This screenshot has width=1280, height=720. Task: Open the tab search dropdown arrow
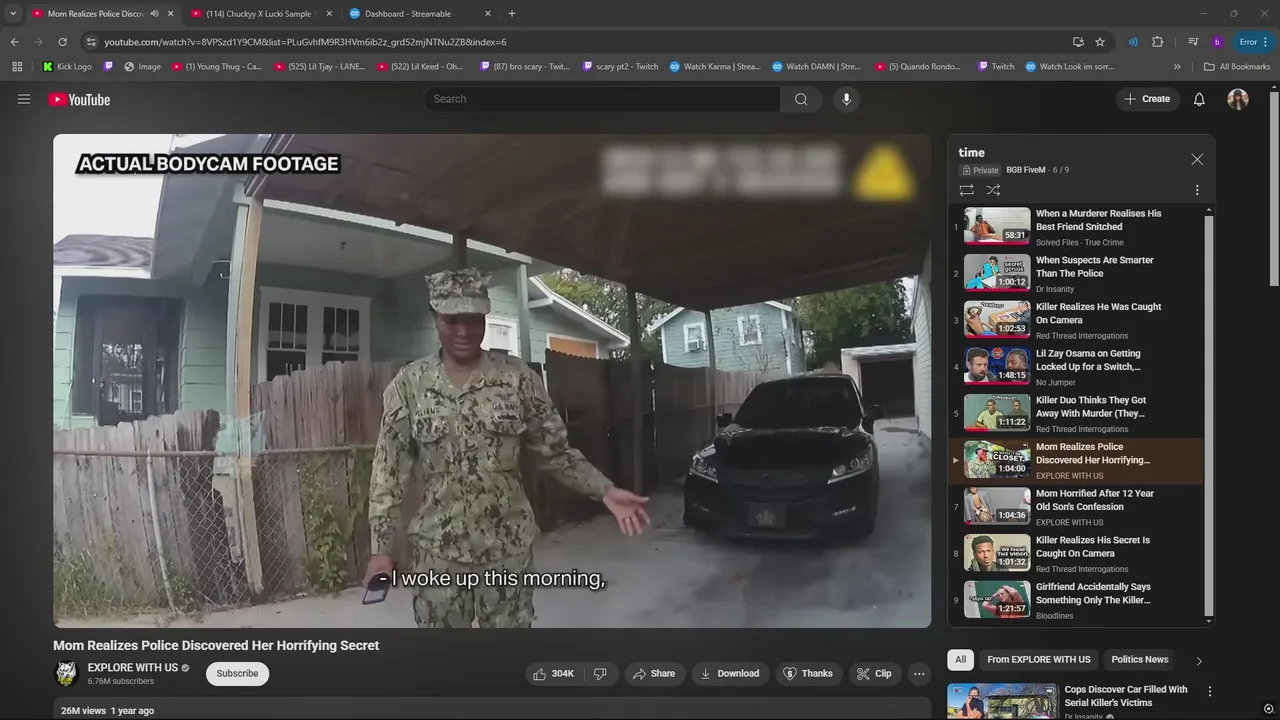[x=13, y=14]
